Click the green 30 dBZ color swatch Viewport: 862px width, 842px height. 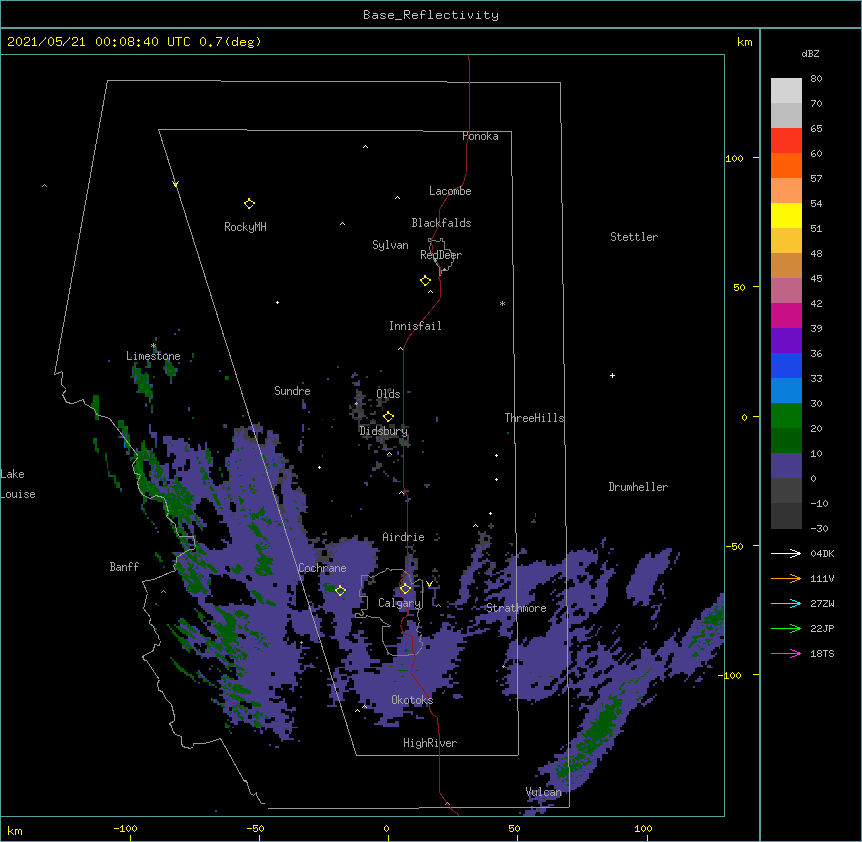coord(786,416)
